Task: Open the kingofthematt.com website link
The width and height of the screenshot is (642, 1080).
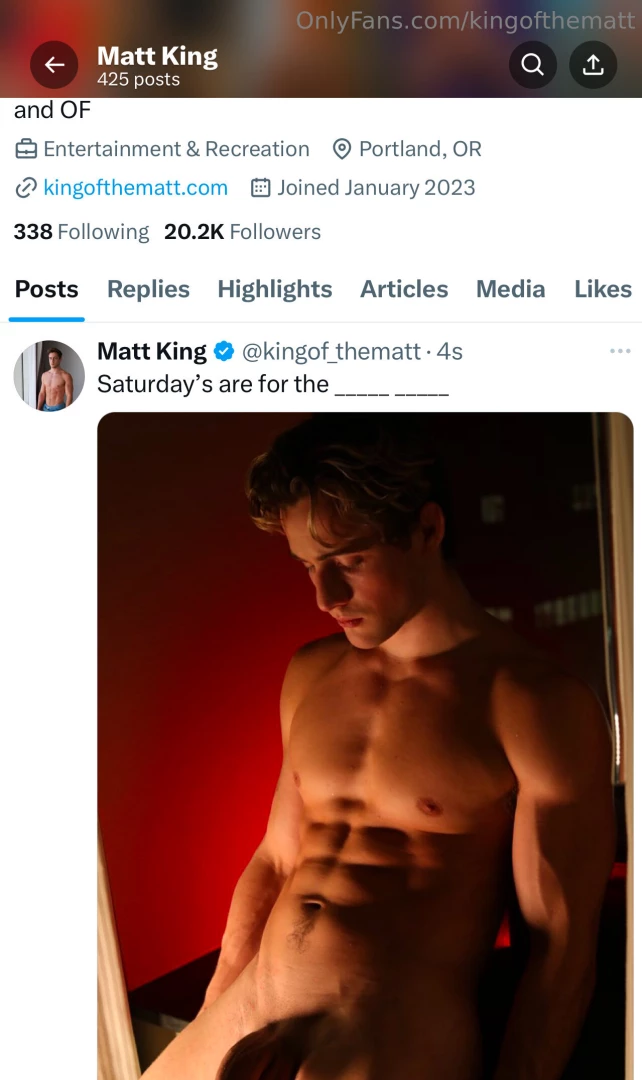Action: (135, 188)
